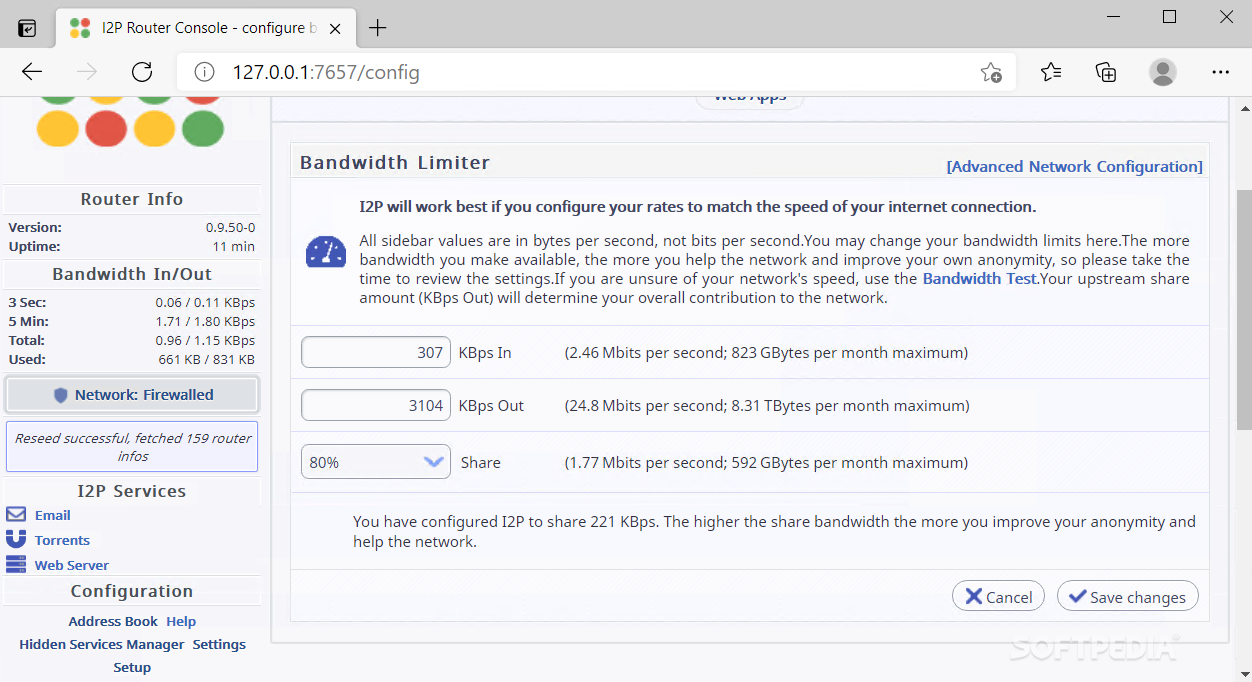Open the Favorites list icon
The width and height of the screenshot is (1252, 682).
pyautogui.click(x=1050, y=72)
